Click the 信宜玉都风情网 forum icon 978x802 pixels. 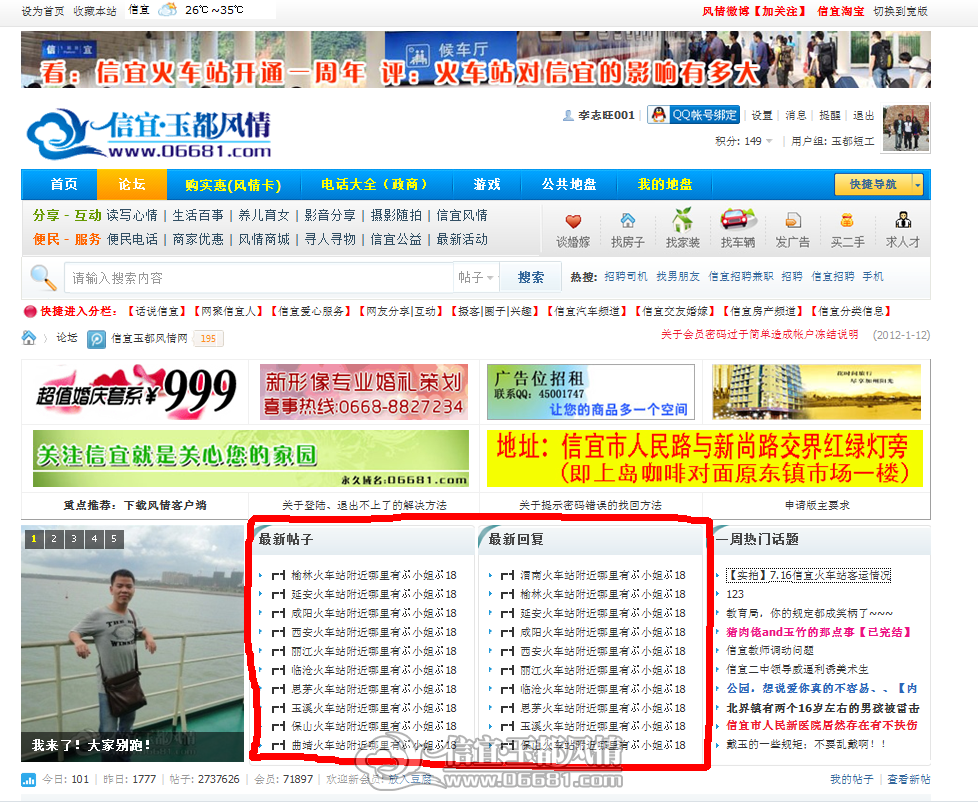(x=96, y=339)
